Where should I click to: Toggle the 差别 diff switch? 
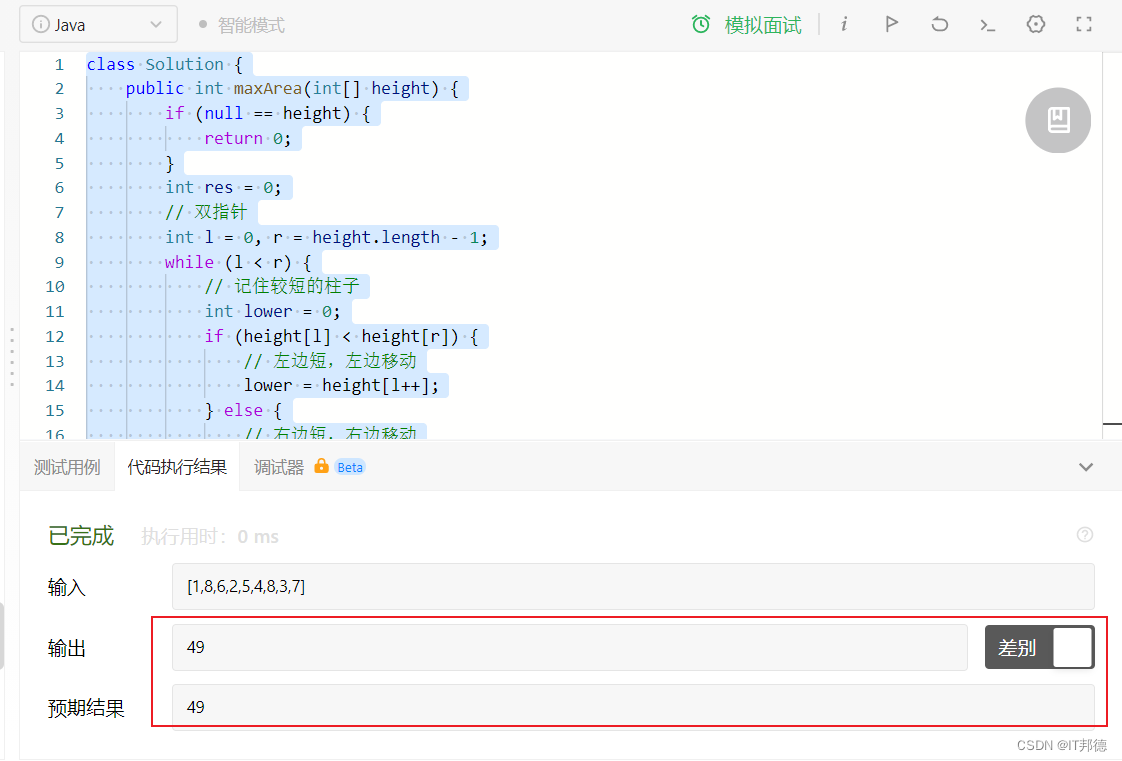pyautogui.click(x=1040, y=647)
